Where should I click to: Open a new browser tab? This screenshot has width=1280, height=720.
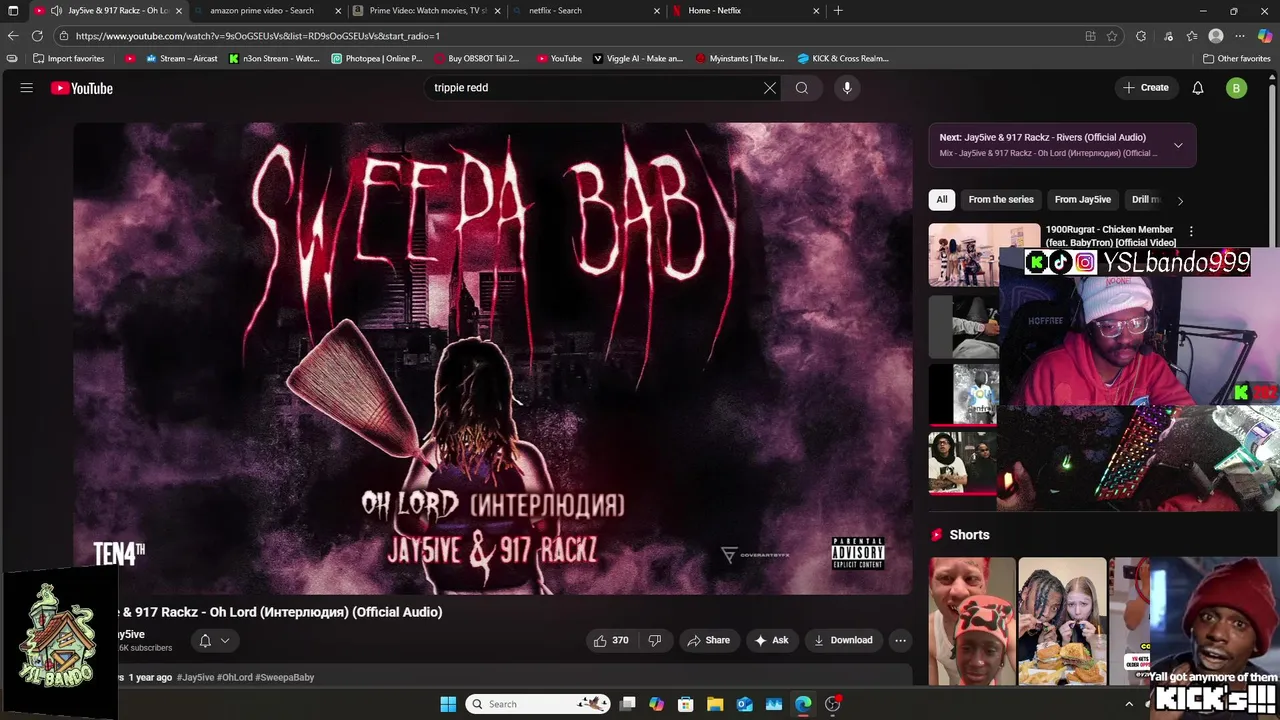coord(838,11)
